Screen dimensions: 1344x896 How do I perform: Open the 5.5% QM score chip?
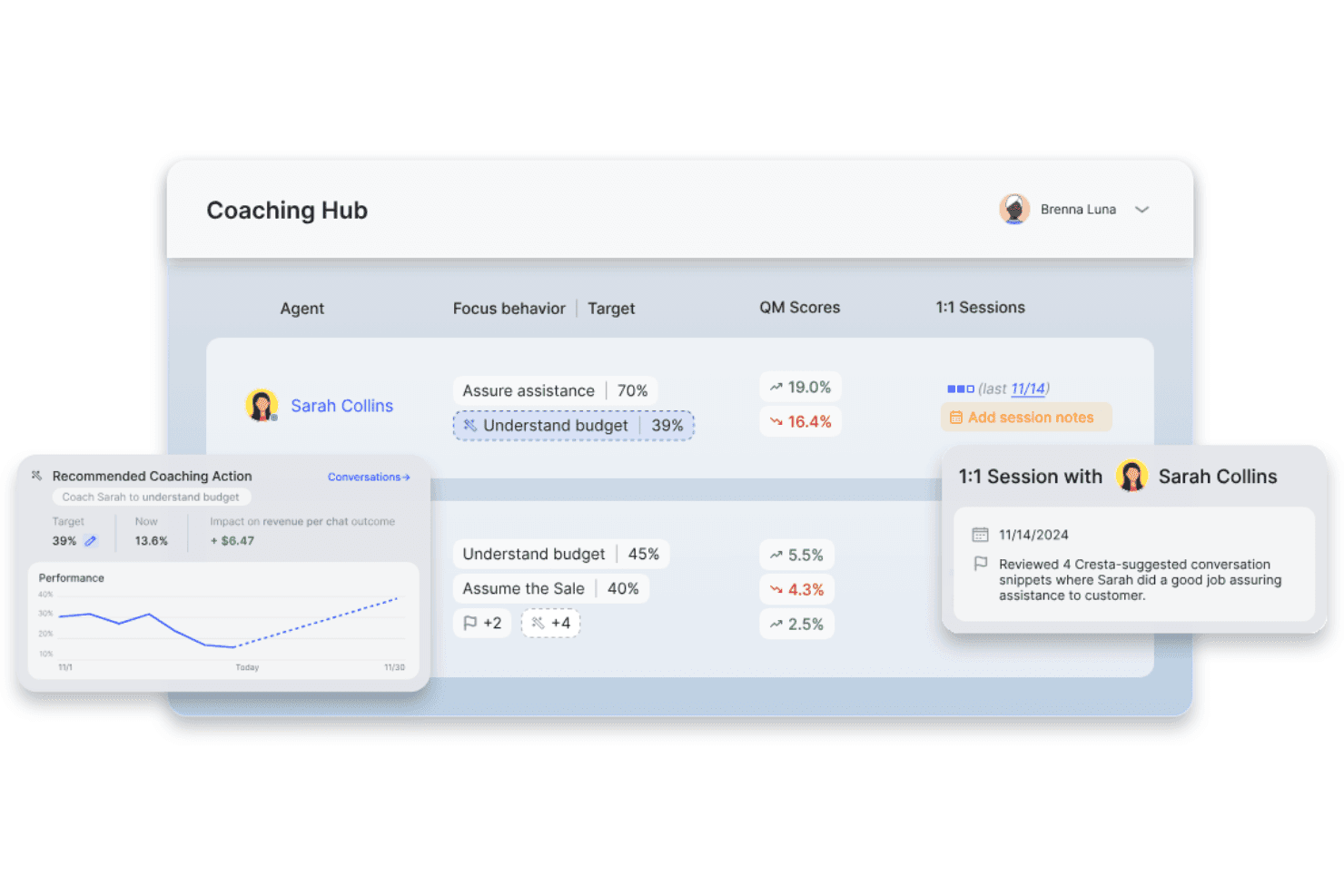coord(796,555)
